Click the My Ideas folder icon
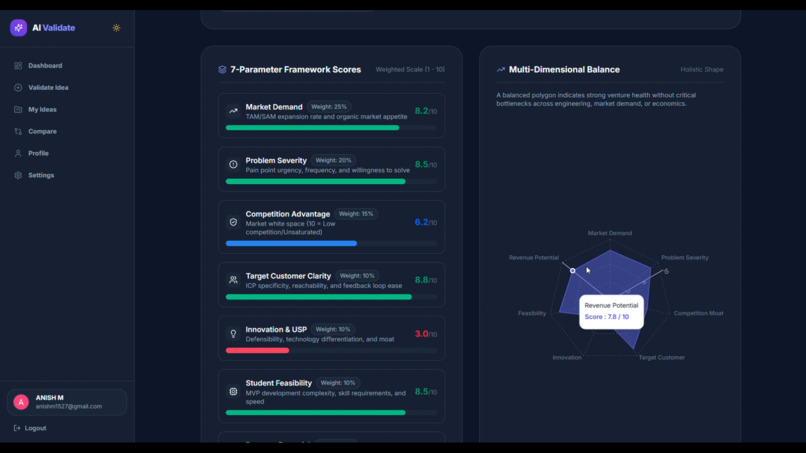The height and width of the screenshot is (453, 806). tap(18, 110)
